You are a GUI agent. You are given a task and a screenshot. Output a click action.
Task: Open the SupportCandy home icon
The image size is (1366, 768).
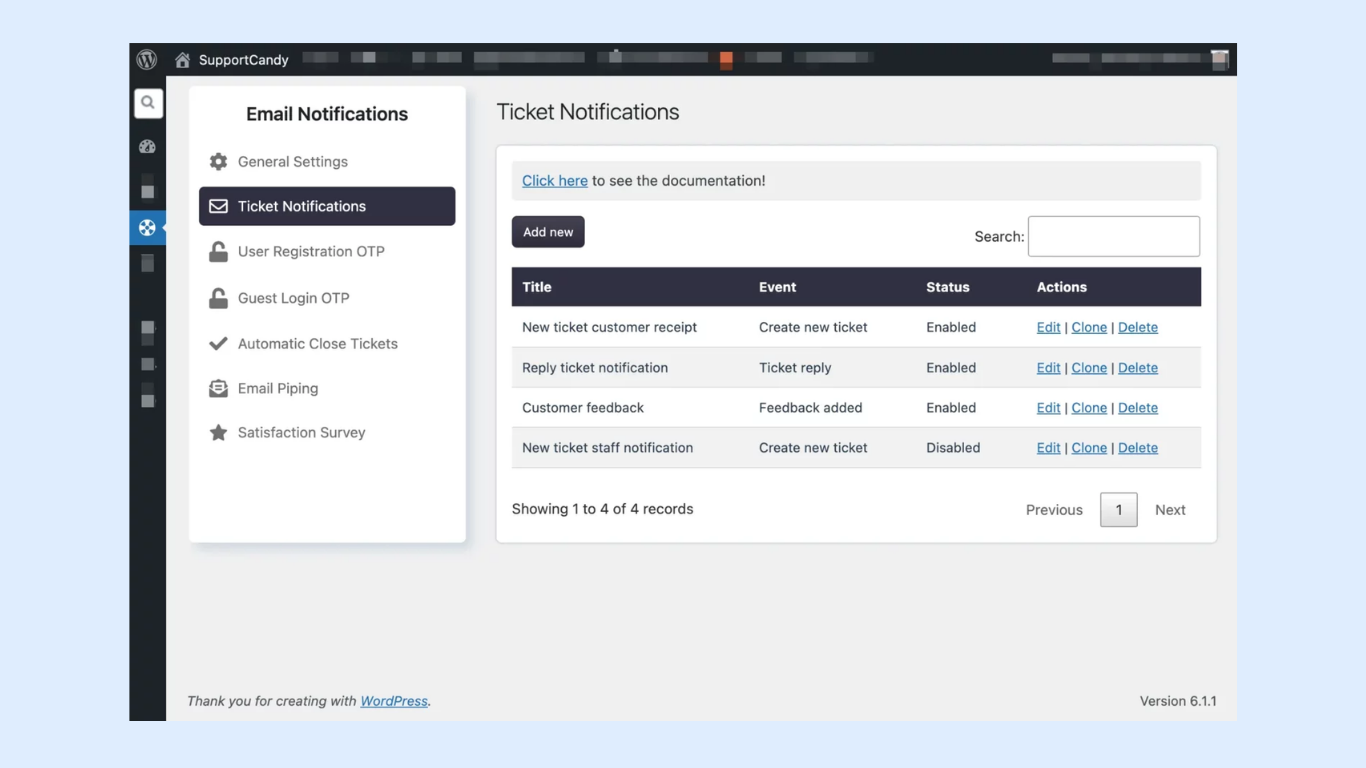pyautogui.click(x=182, y=60)
